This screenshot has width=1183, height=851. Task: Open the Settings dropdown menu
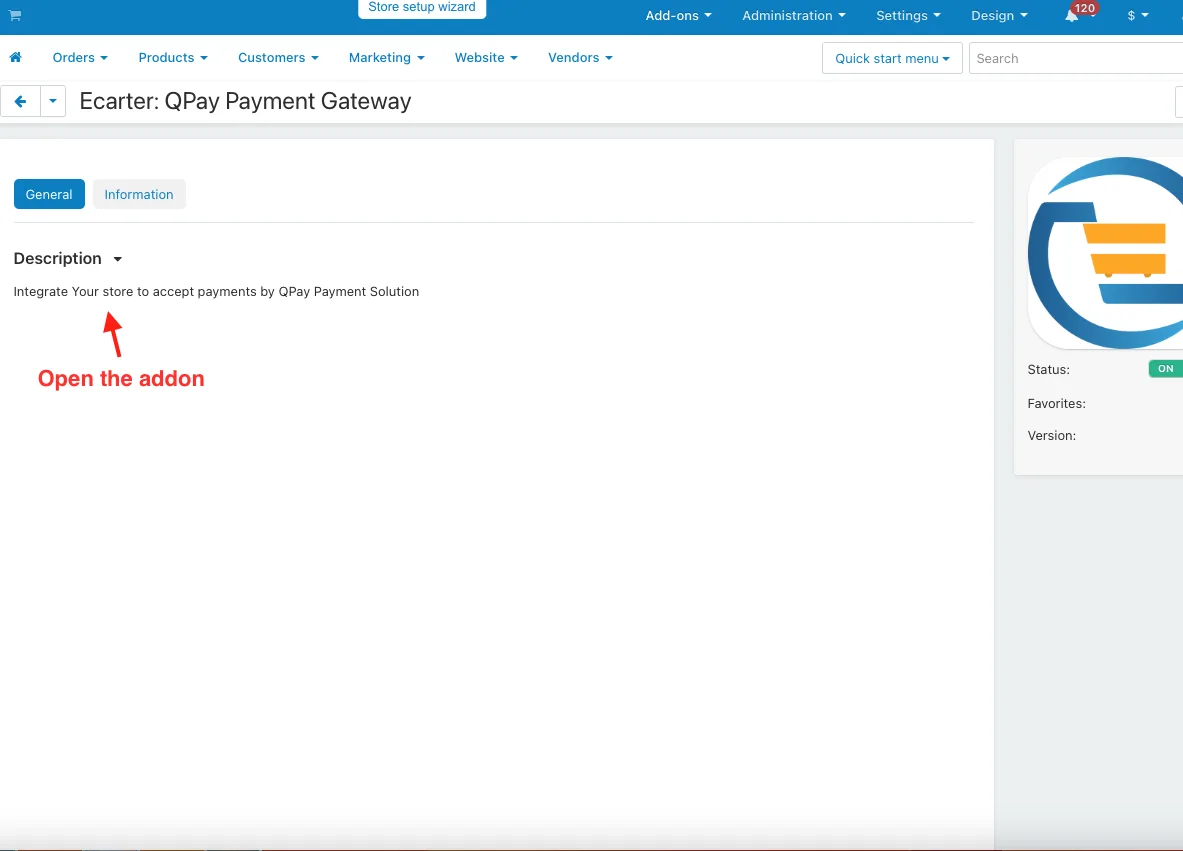(908, 16)
